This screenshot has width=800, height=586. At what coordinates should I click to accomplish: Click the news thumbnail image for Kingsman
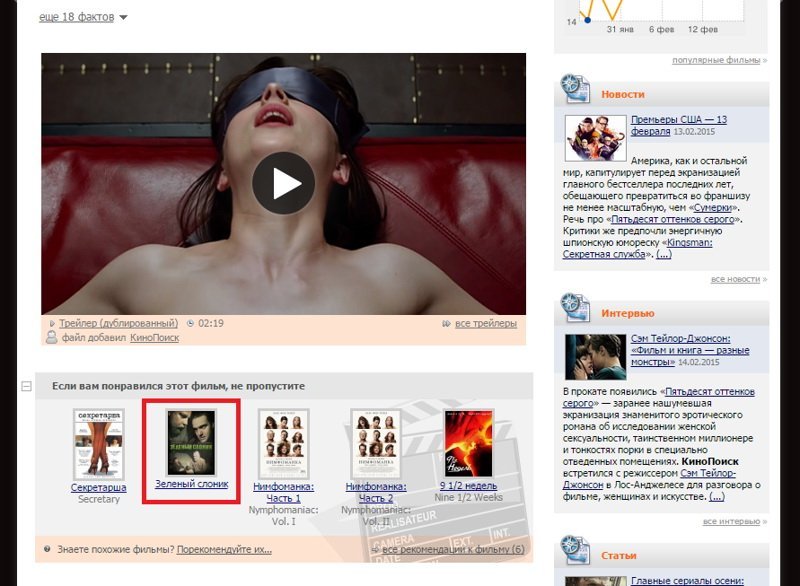(595, 138)
